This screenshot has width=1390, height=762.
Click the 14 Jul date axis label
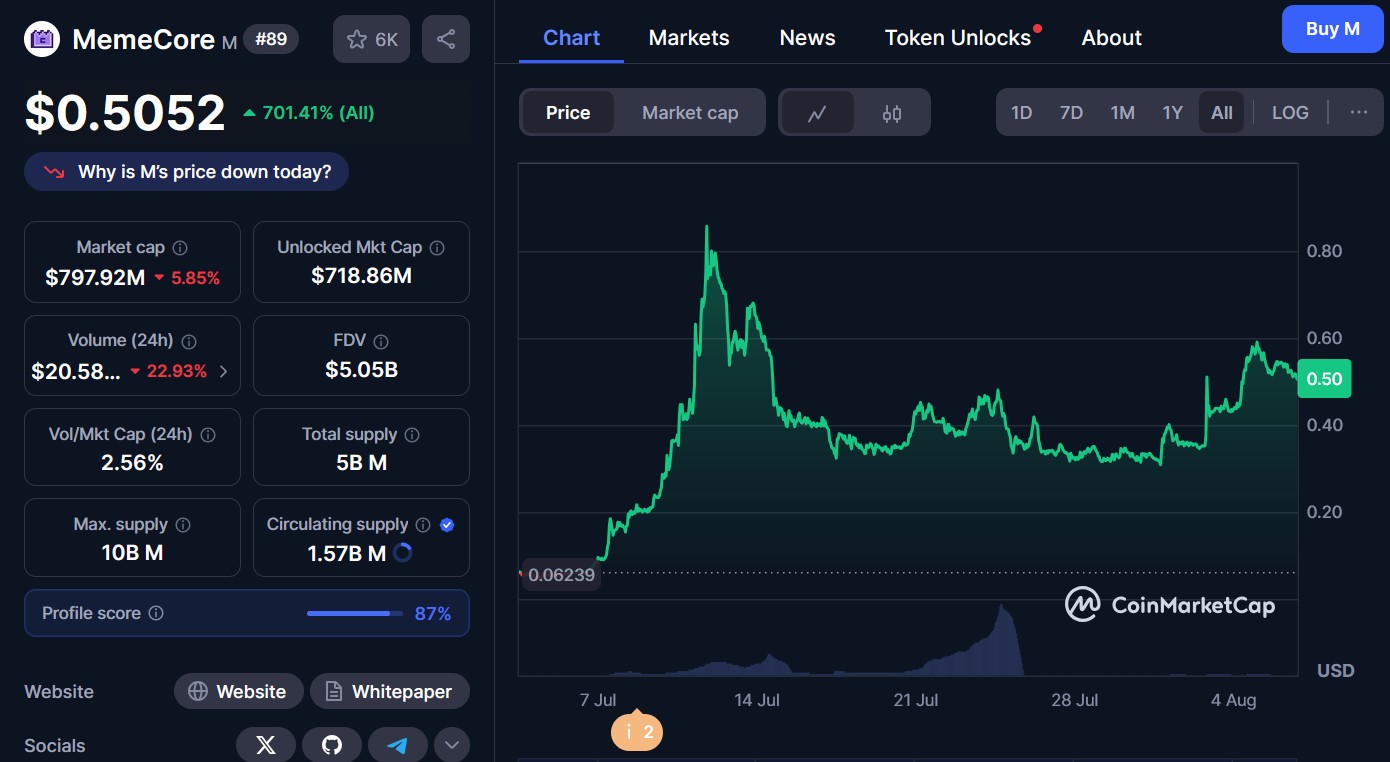tap(757, 700)
